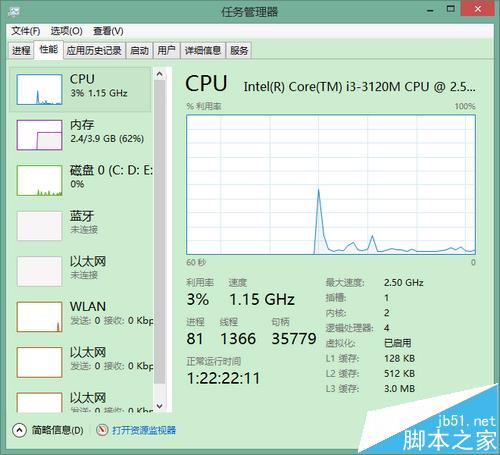The height and width of the screenshot is (455, 500).
Task: Select the CPU mini graph thumbnail
Action: click(39, 89)
